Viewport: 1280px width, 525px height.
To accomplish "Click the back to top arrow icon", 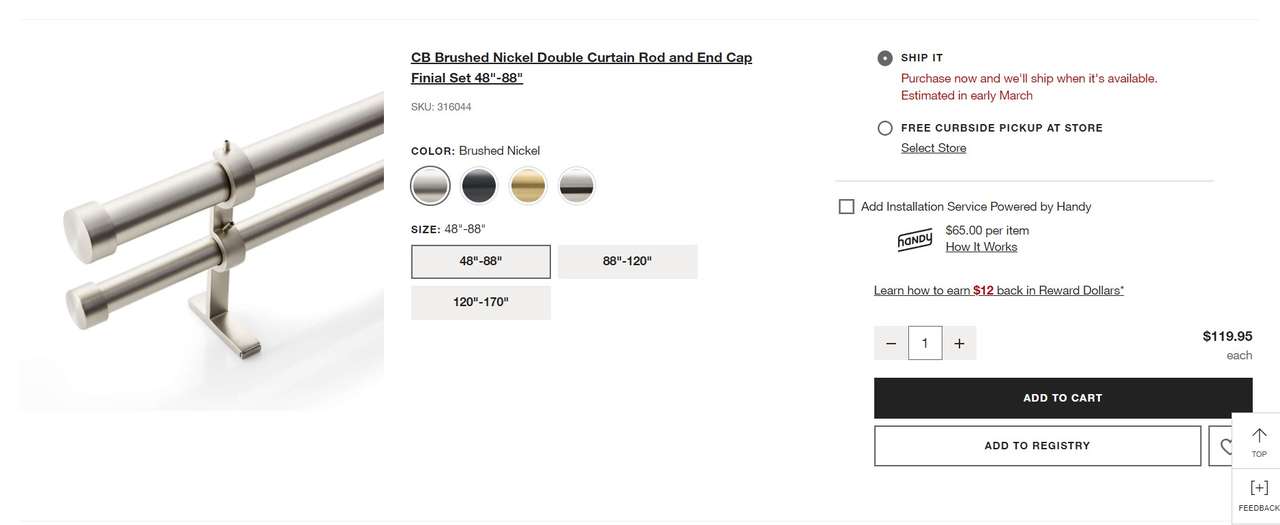I will click(x=1258, y=436).
